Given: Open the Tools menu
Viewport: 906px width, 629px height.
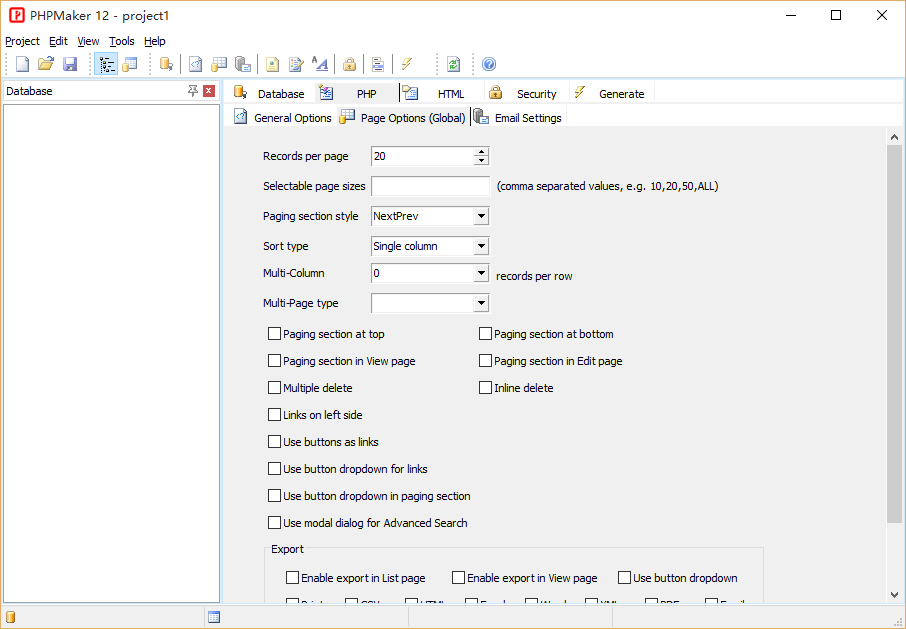Looking at the screenshot, I should [122, 41].
